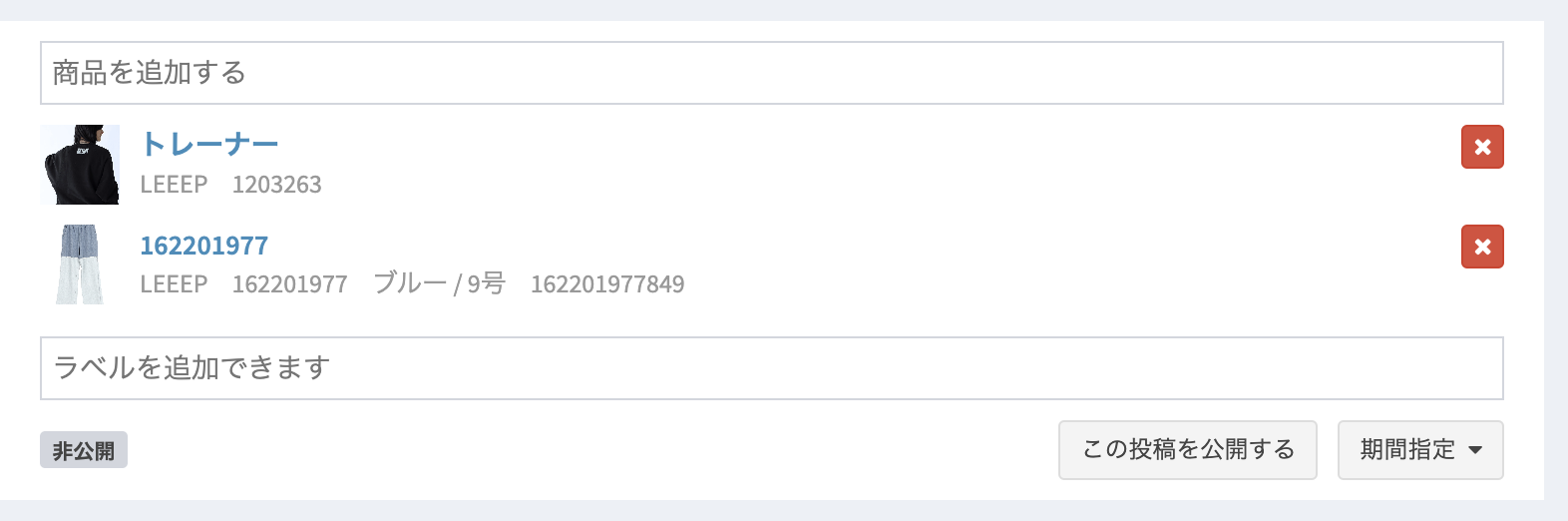1568x521 pixels.
Task: Focus the 商品を追加する input field
Action: (x=771, y=73)
